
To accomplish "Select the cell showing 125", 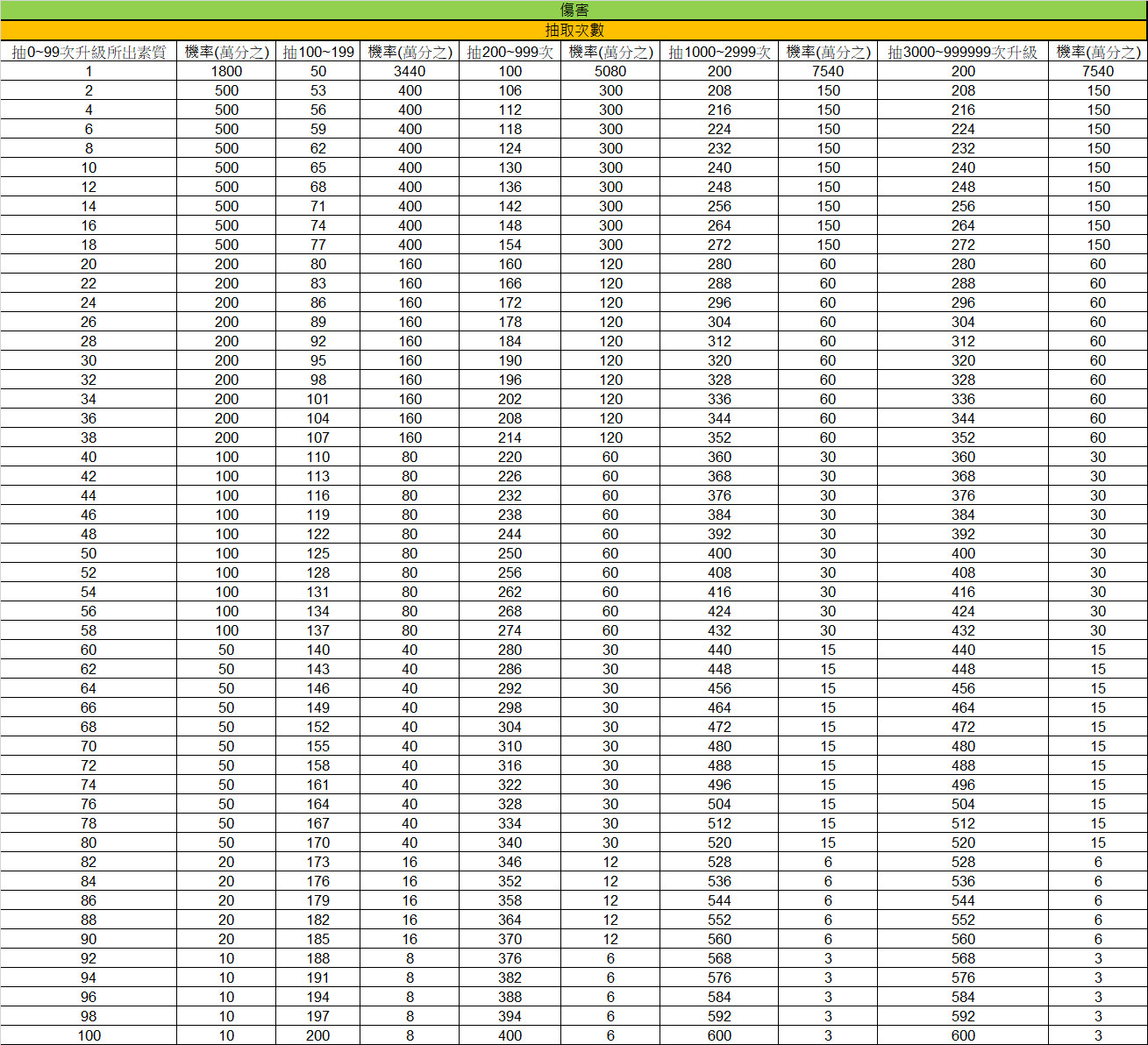I will [317, 553].
